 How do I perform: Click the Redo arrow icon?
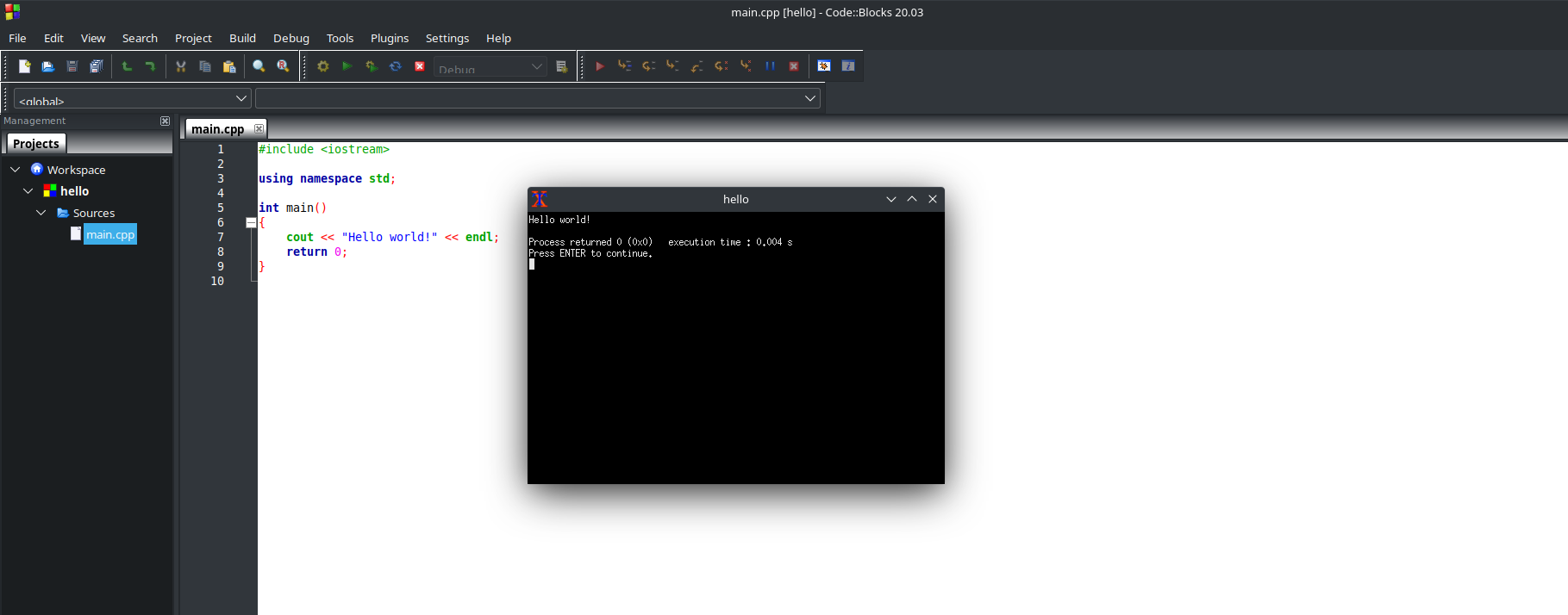(x=150, y=66)
